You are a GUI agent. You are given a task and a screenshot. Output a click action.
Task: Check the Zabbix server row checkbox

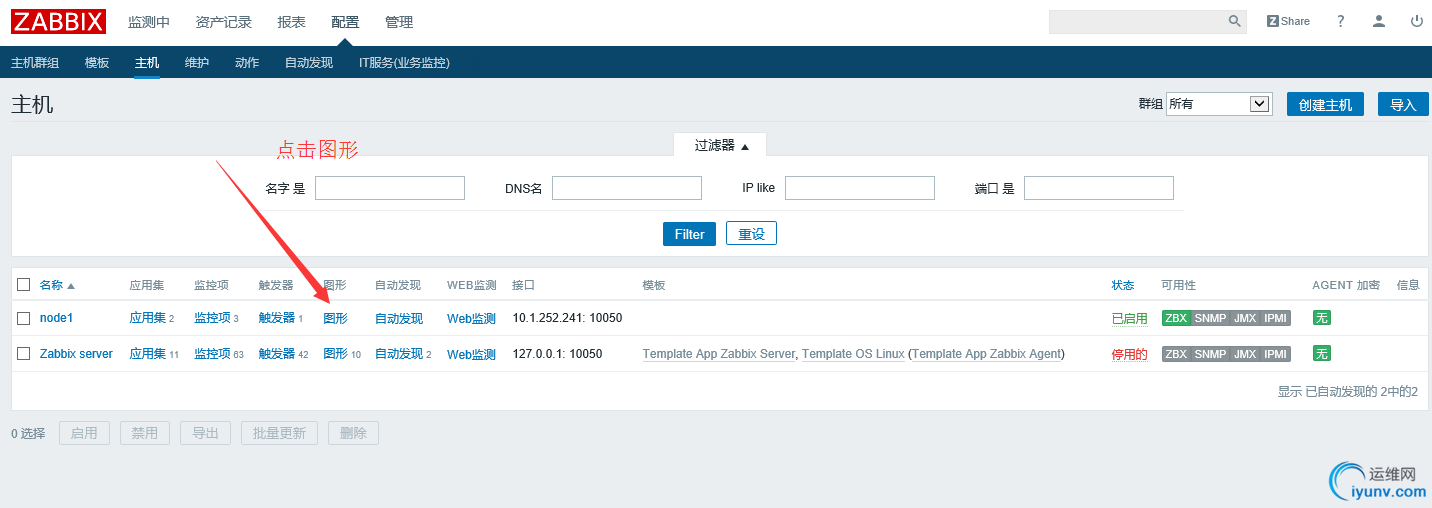[x=23, y=354]
